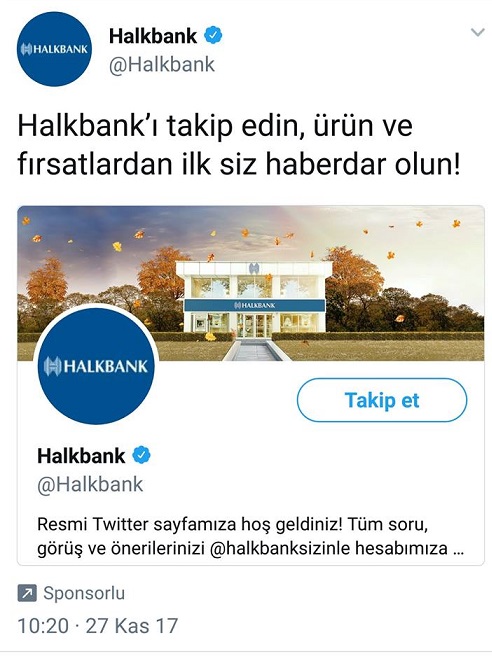Click Halkbank sign on building in banner
This screenshot has width=492, height=656.
click(x=254, y=305)
